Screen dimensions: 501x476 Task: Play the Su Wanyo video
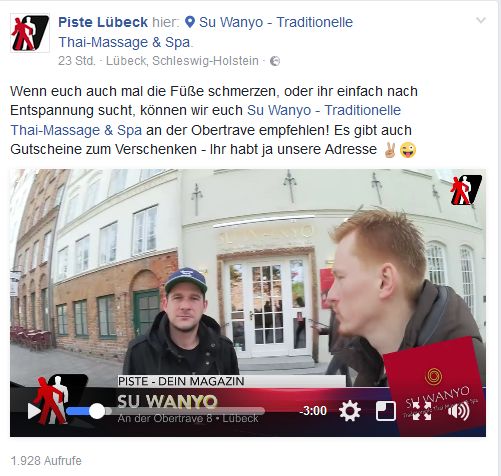[x=34, y=411]
